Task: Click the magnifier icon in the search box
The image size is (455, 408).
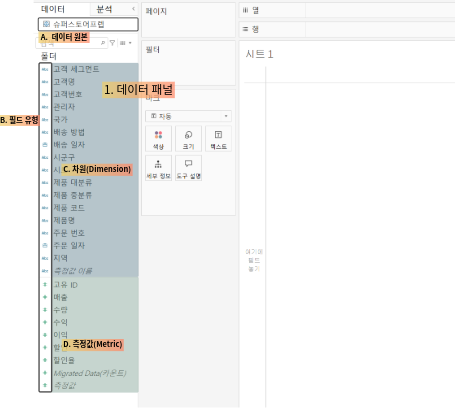Action: click(103, 43)
